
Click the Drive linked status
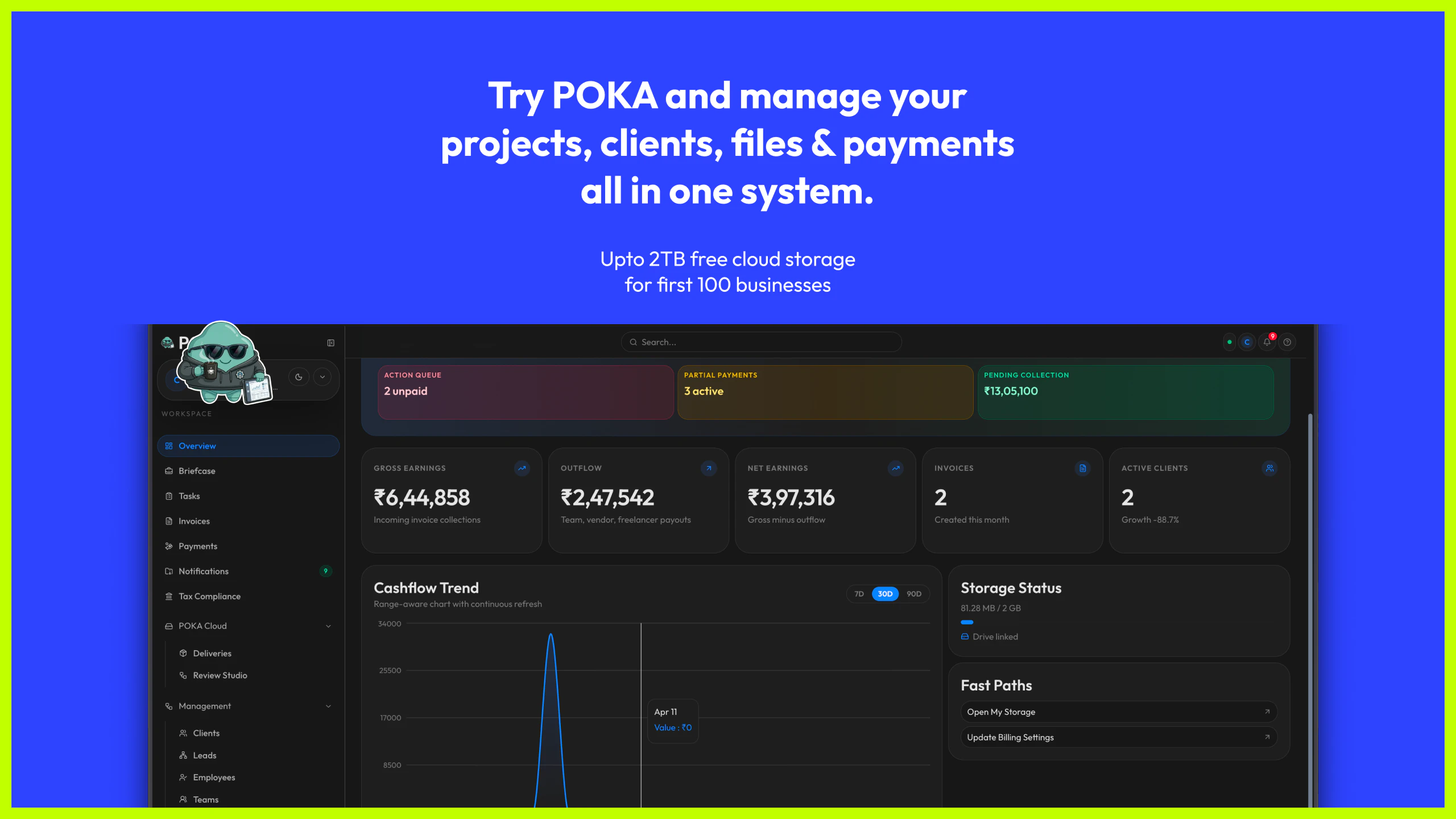(990, 637)
